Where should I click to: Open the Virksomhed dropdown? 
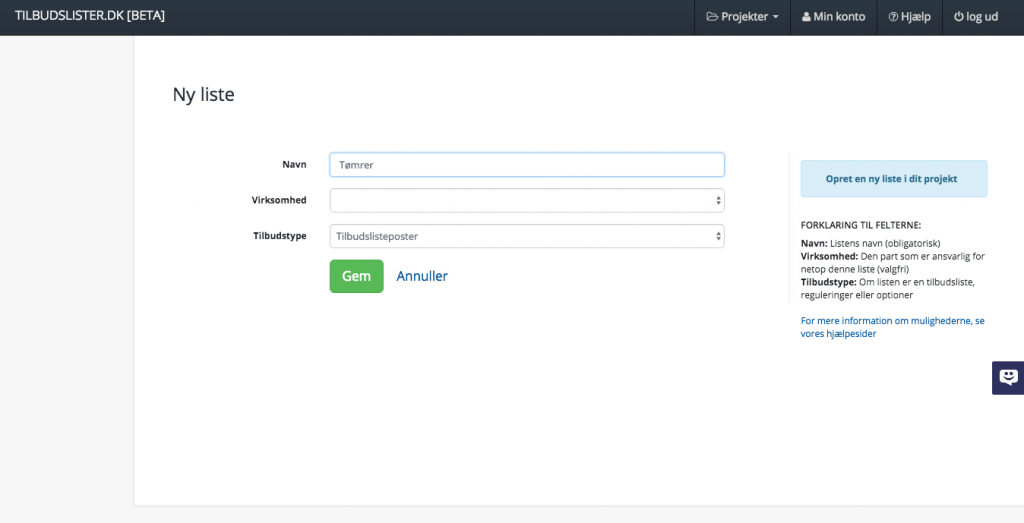527,200
